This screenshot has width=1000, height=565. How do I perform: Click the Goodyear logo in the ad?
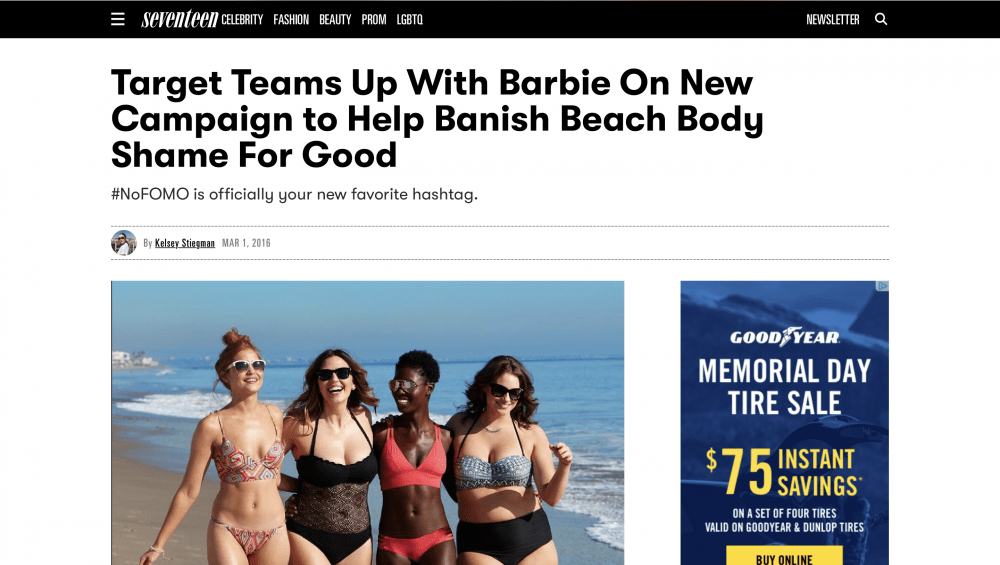784,337
